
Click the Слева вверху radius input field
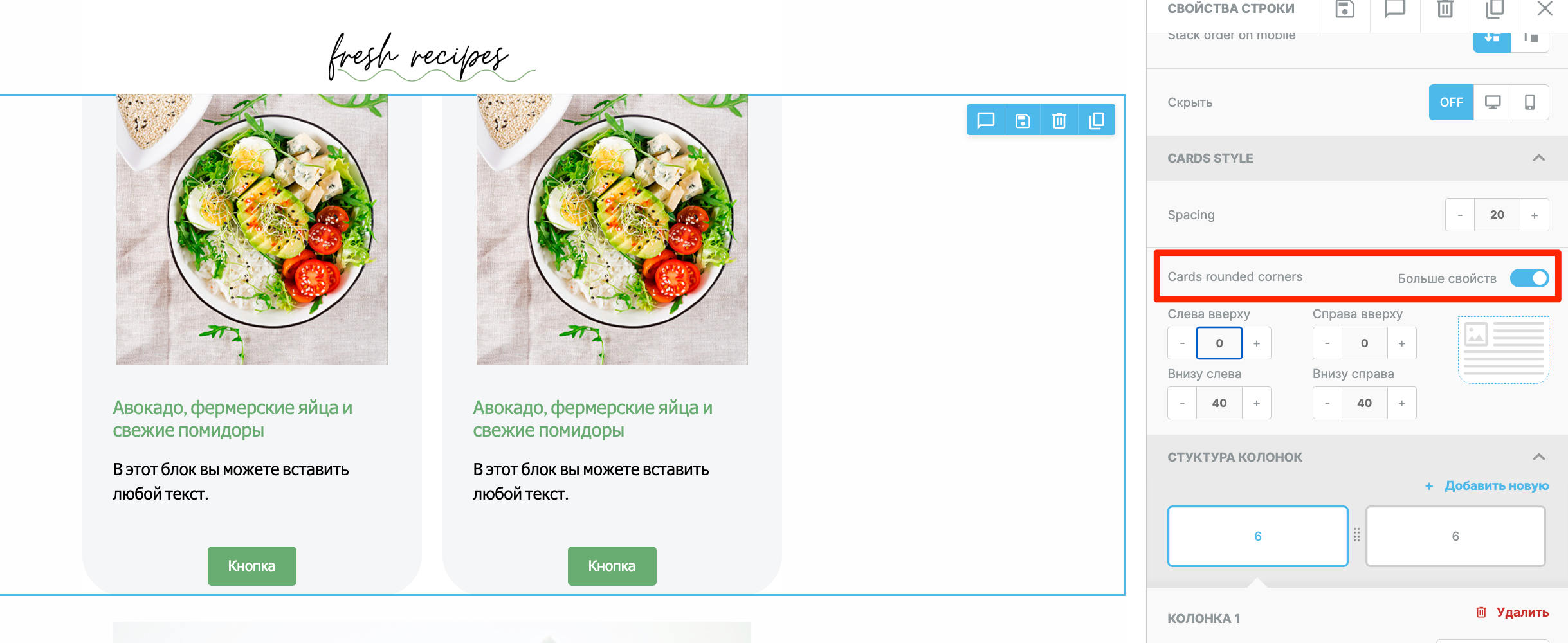click(1219, 343)
